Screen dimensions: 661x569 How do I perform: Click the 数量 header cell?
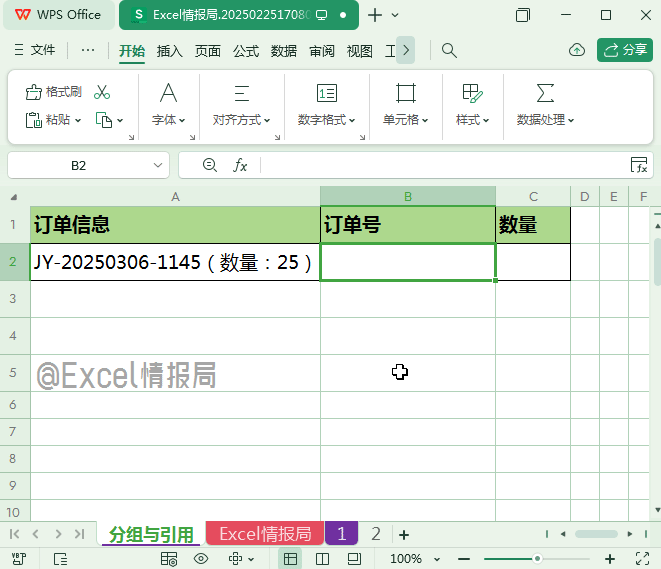click(533, 225)
